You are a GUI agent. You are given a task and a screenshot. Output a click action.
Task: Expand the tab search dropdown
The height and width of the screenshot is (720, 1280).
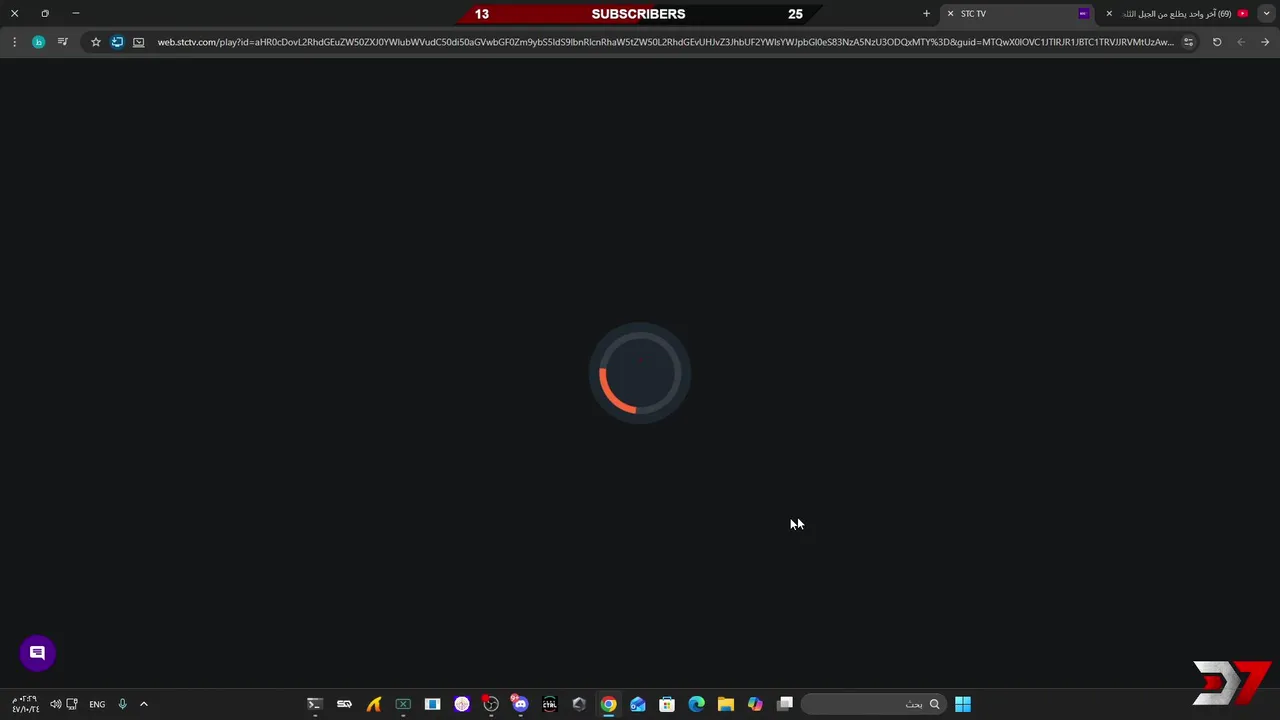tap(1266, 14)
